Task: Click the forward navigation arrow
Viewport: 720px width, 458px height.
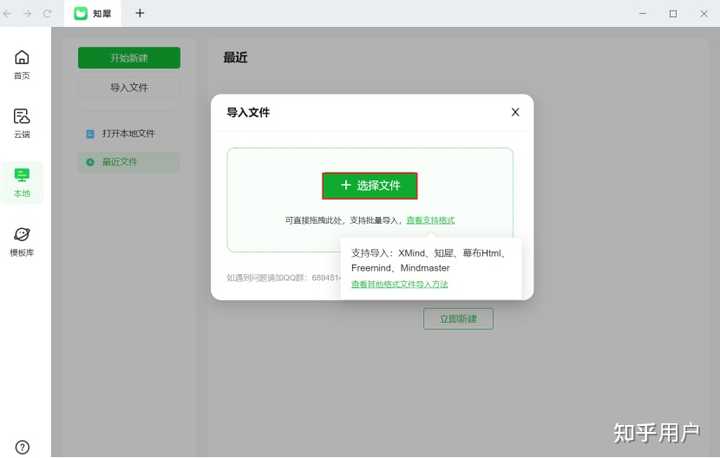Action: [28, 13]
